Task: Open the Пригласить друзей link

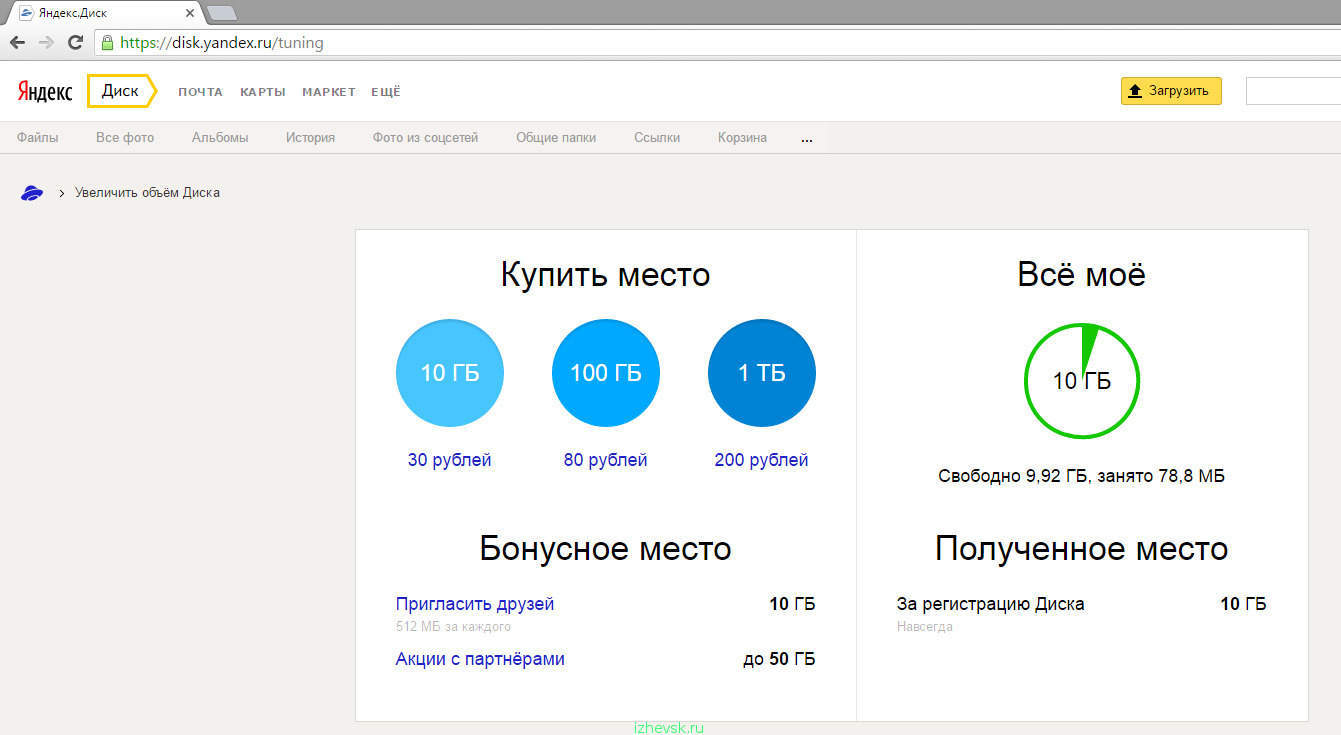Action: coord(475,604)
